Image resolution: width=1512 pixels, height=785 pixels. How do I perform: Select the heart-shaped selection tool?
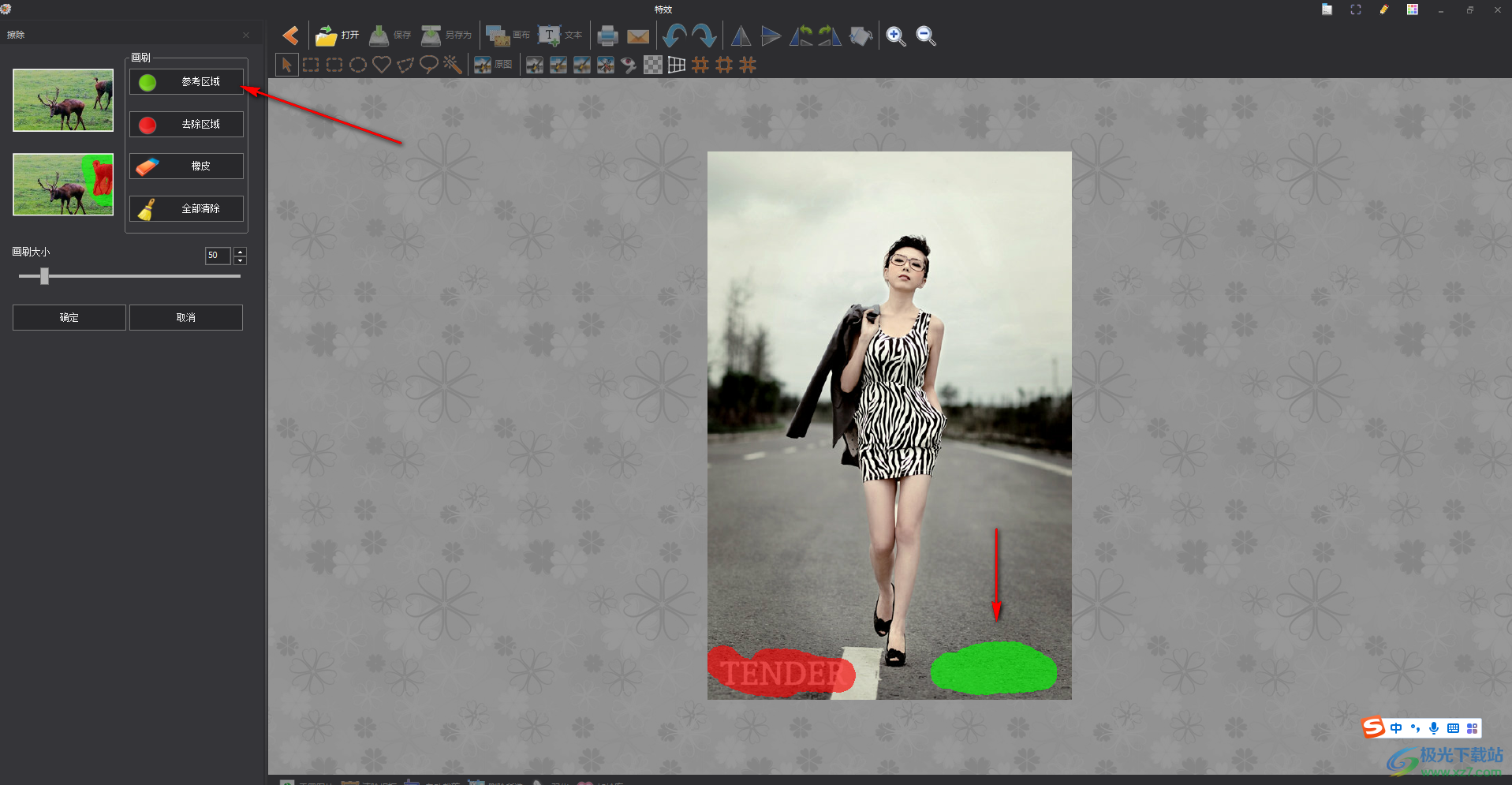382,65
